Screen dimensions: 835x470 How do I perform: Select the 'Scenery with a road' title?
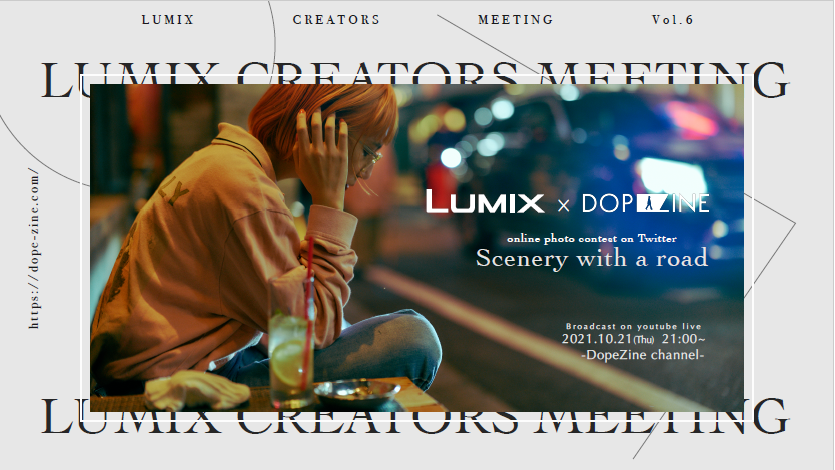click(x=592, y=259)
